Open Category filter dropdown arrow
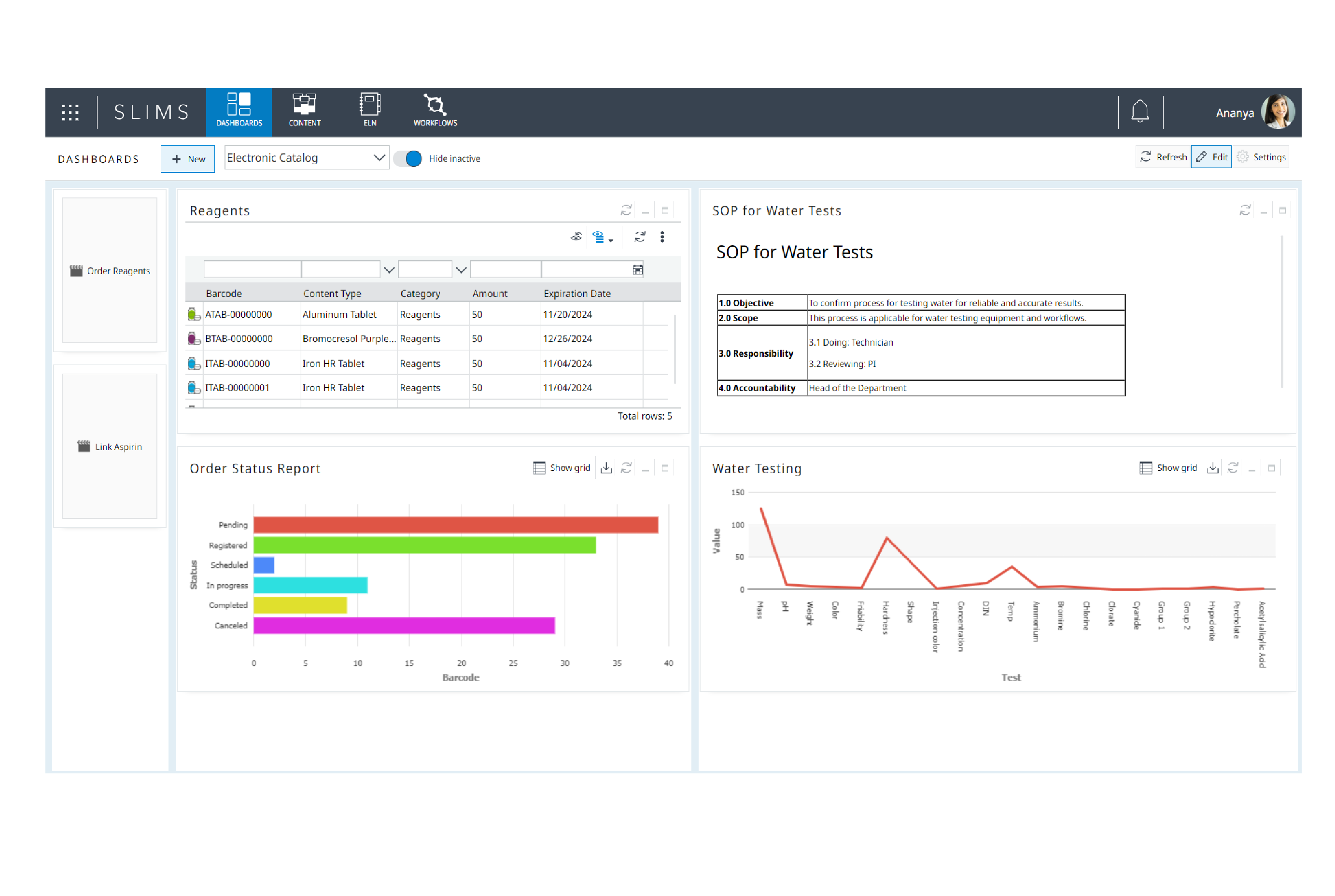This screenshot has width=1335, height=896. (461, 270)
